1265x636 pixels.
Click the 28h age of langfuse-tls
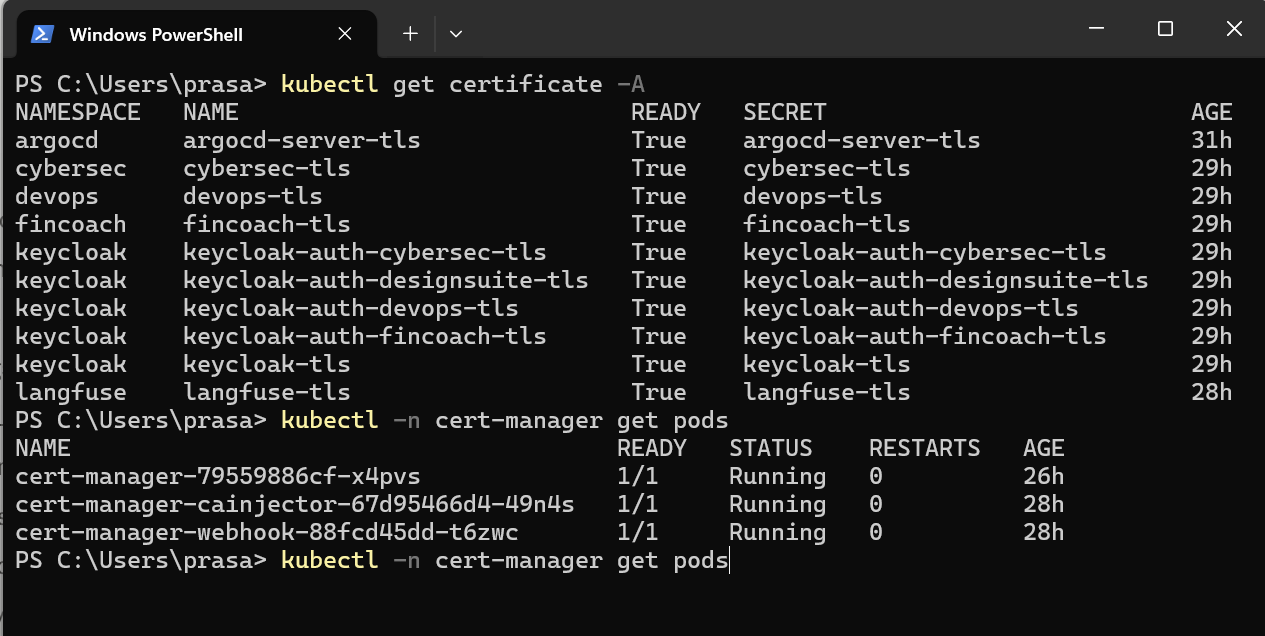[1212, 392]
